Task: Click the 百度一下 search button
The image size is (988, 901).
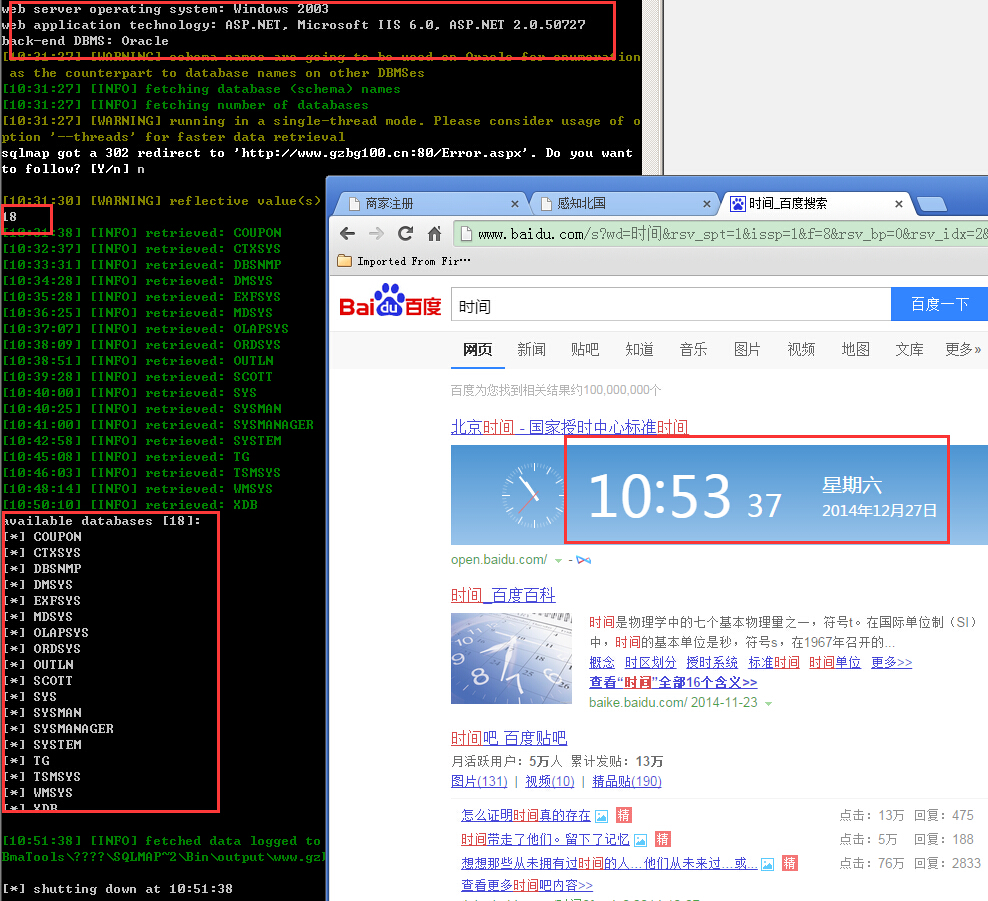Action: pyautogui.click(x=939, y=305)
